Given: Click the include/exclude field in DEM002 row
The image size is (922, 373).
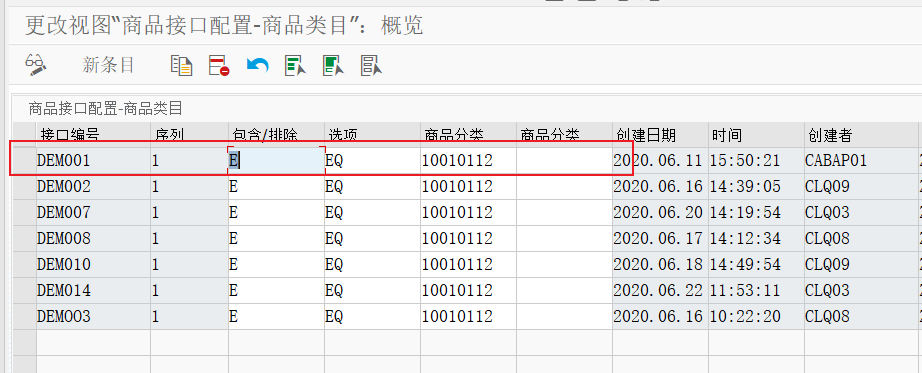Looking at the screenshot, I should 276,186.
